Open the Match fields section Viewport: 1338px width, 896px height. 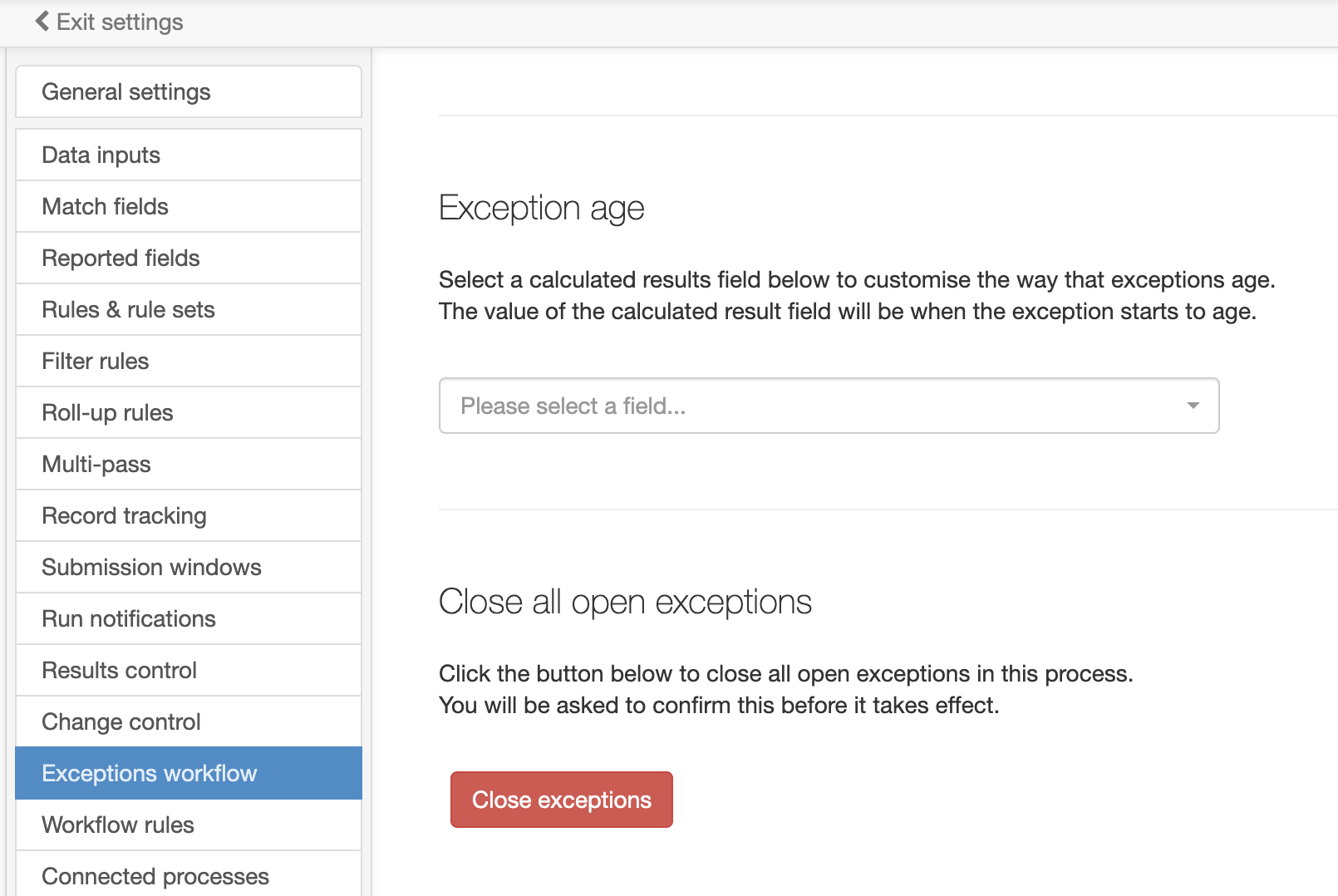point(189,206)
